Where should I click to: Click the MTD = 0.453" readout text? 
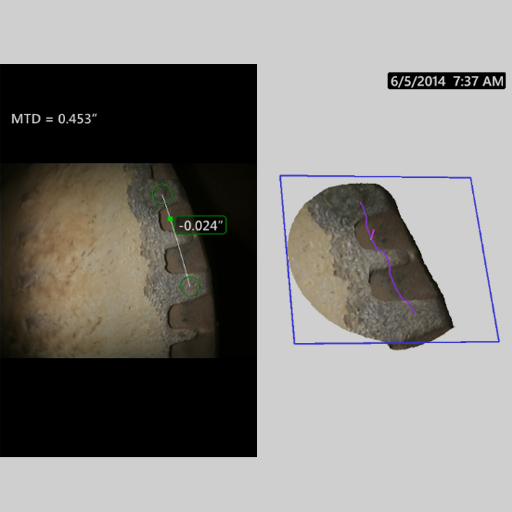pos(54,119)
